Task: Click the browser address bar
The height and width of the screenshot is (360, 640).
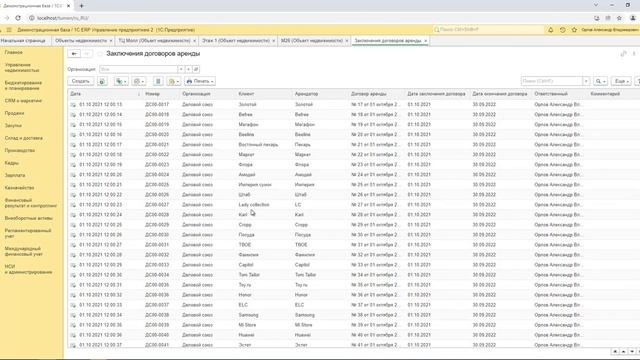Action: coord(310,18)
